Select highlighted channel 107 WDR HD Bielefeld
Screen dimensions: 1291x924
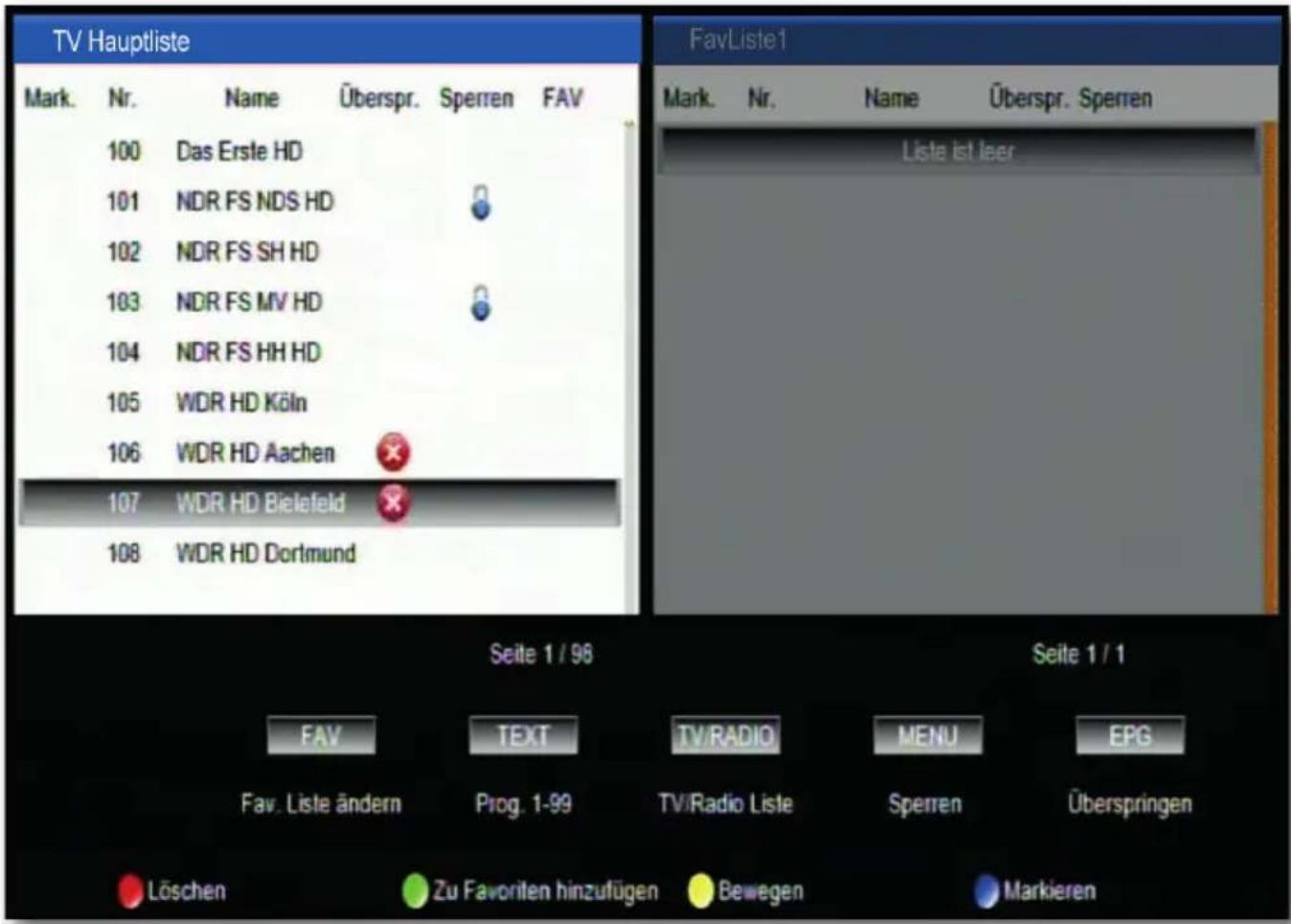coord(320,503)
